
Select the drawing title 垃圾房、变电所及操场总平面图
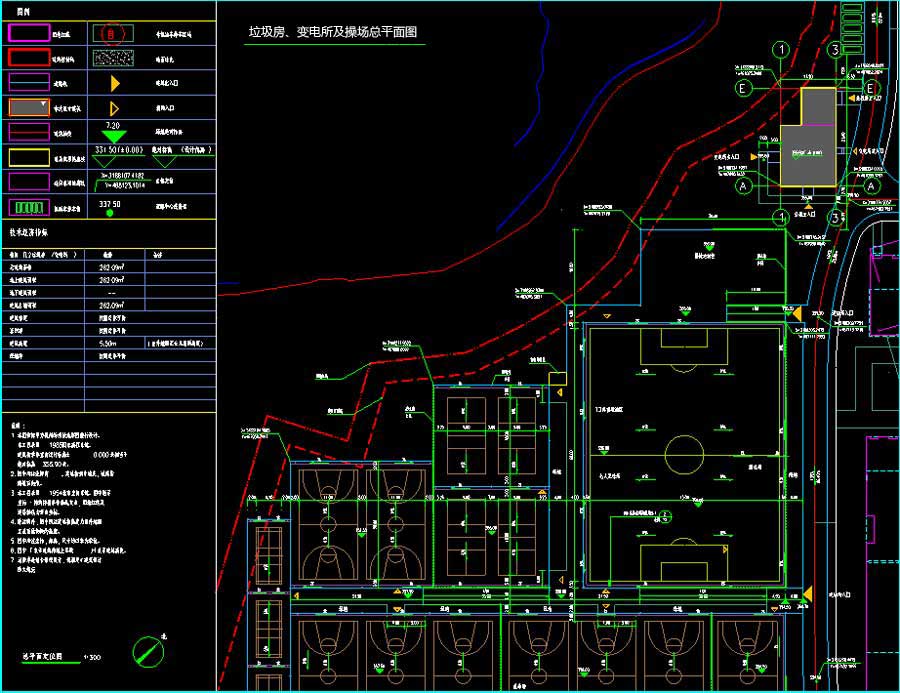(x=334, y=33)
